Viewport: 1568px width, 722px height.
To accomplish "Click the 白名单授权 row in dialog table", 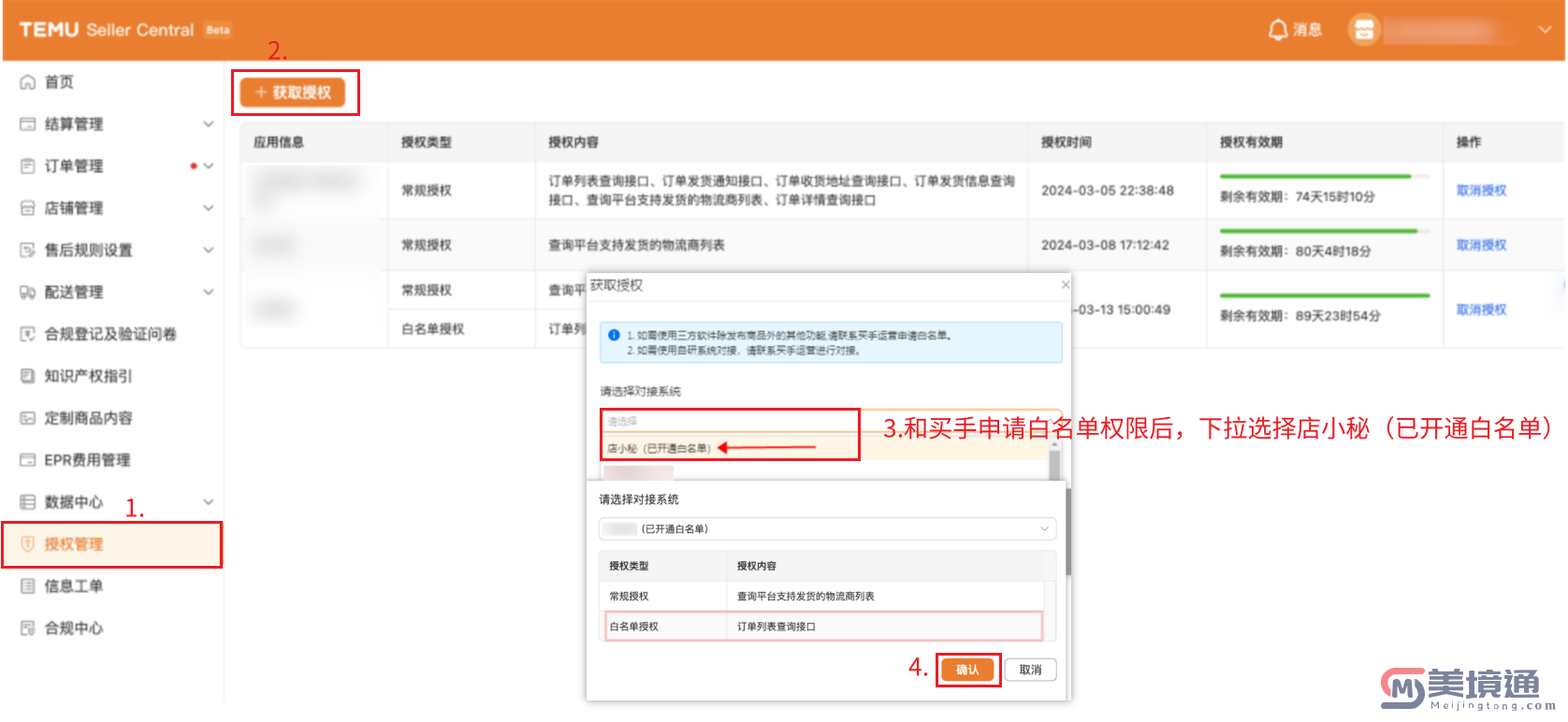I will [x=824, y=627].
